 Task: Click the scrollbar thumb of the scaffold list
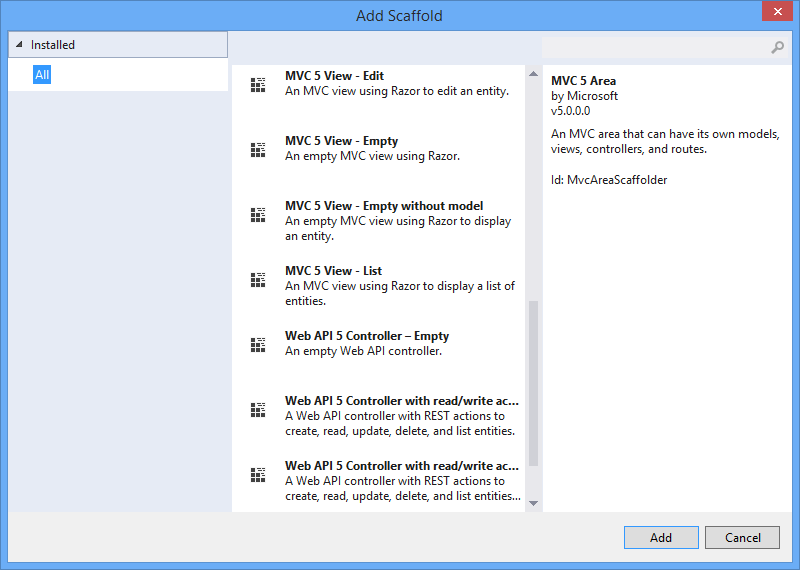tap(533, 383)
